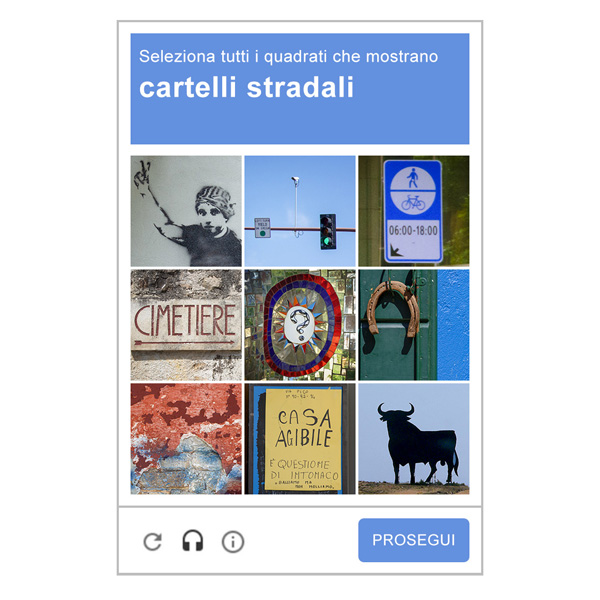Click the PROSEGUI button
Viewport: 600px width, 600px height.
click(413, 540)
